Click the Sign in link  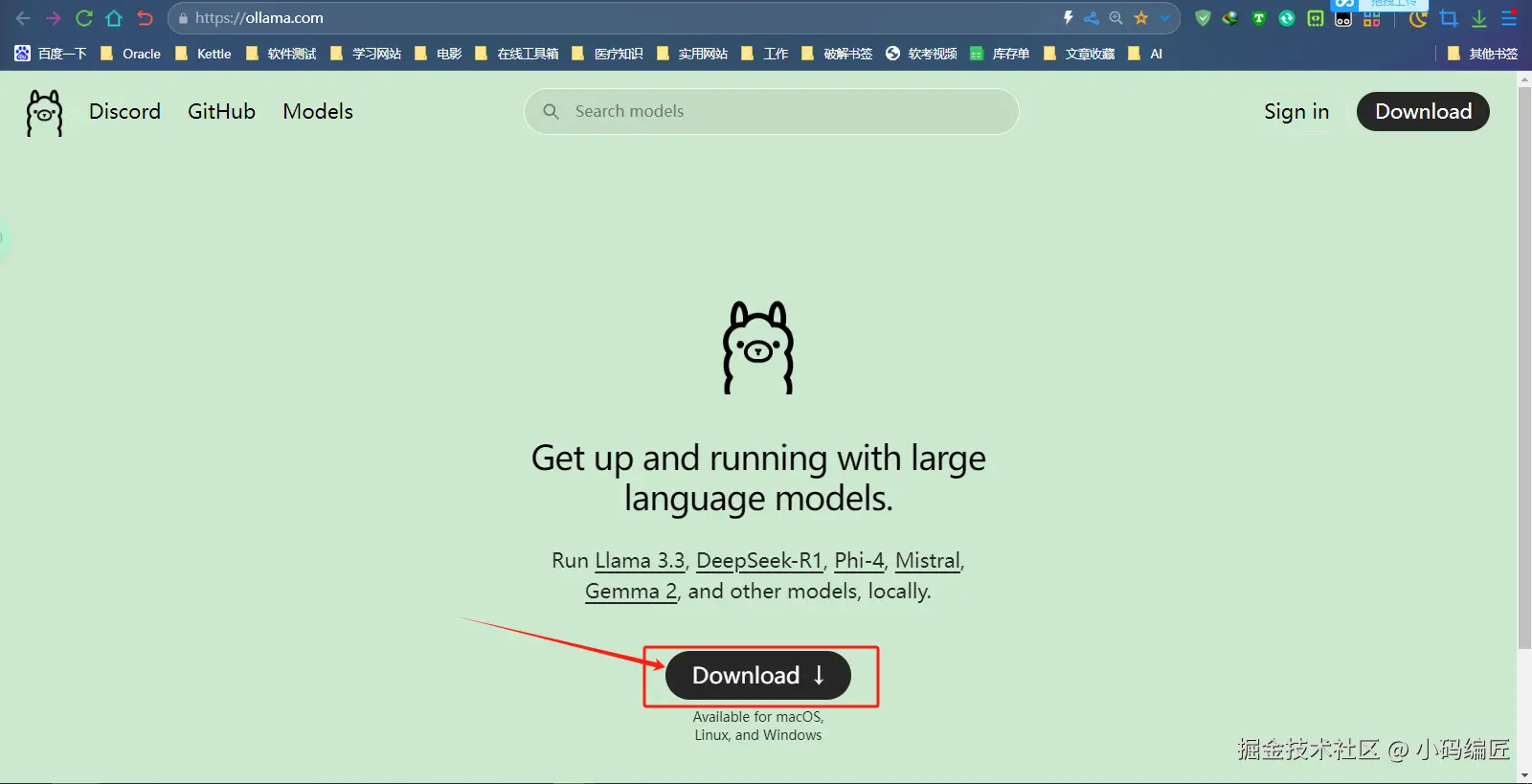[x=1296, y=111]
